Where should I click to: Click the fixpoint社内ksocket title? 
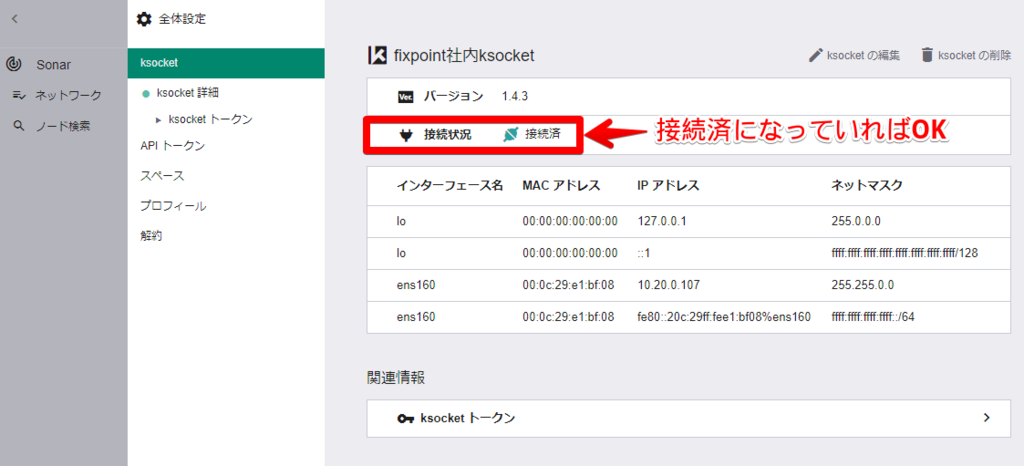coord(464,55)
